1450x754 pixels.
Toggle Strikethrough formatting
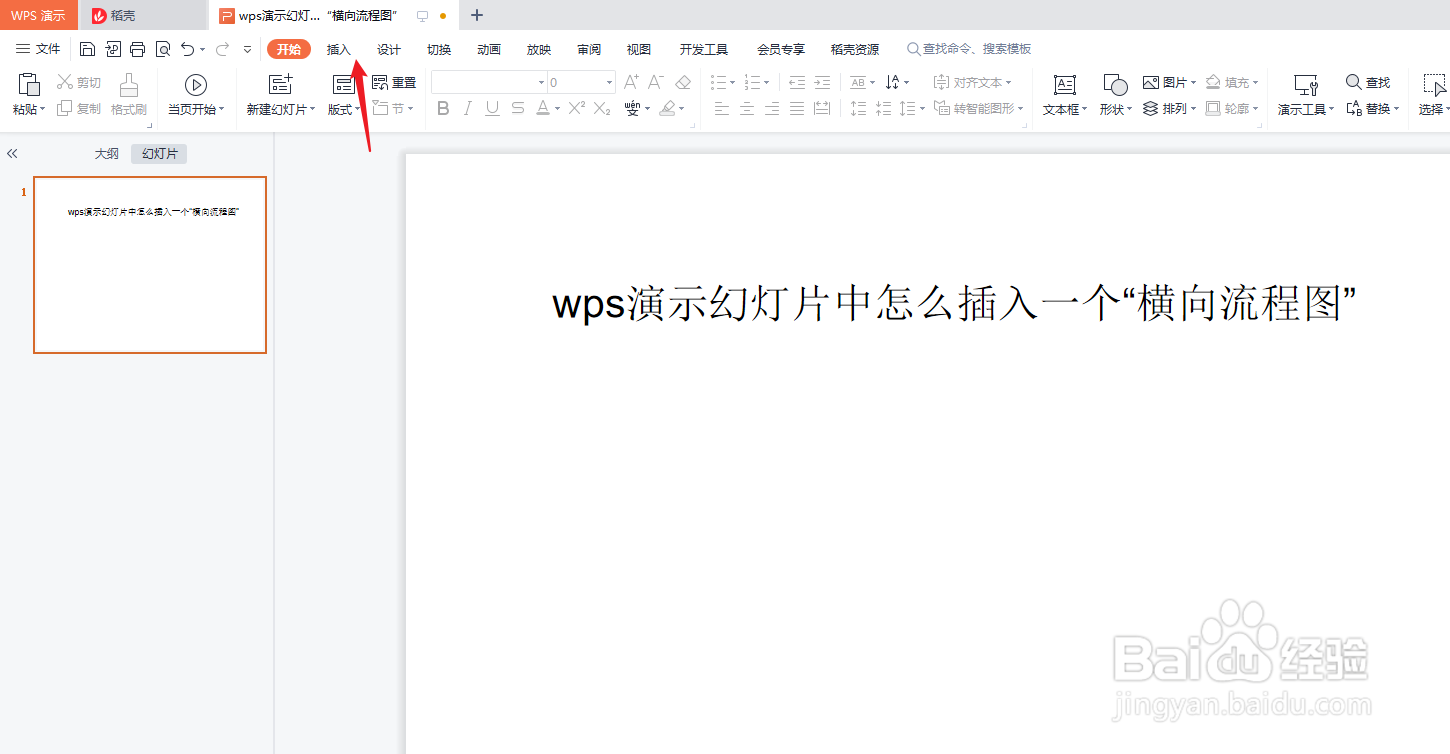click(x=517, y=108)
